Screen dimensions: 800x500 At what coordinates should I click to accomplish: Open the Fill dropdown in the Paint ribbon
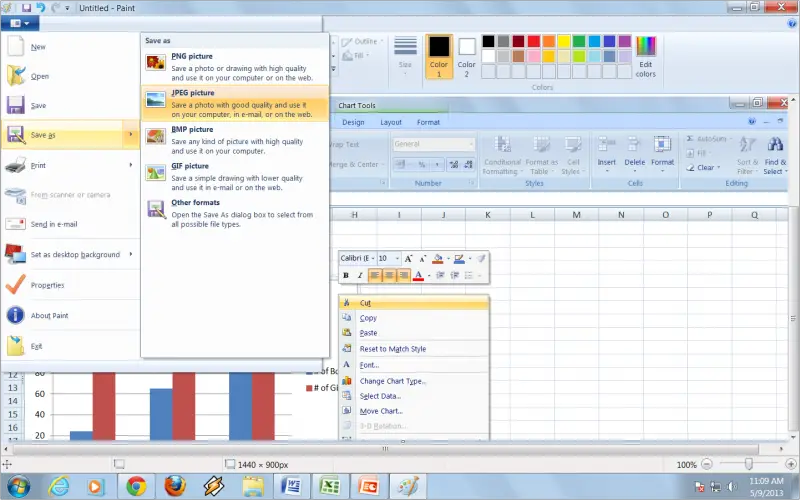[x=356, y=56]
